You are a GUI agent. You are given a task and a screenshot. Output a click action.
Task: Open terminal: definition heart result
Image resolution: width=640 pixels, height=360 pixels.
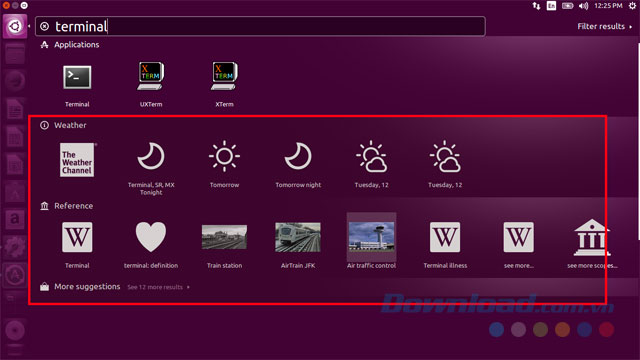tap(151, 237)
